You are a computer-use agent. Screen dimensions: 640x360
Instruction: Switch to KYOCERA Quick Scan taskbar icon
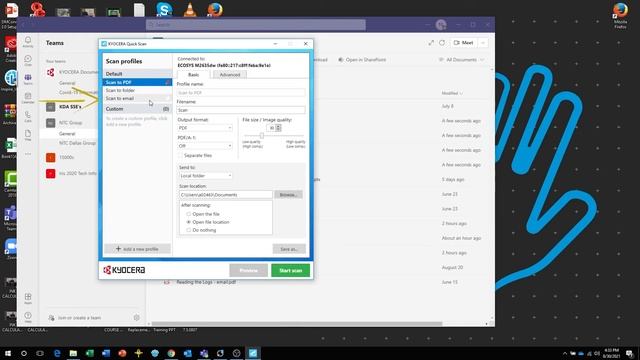[x=253, y=353]
